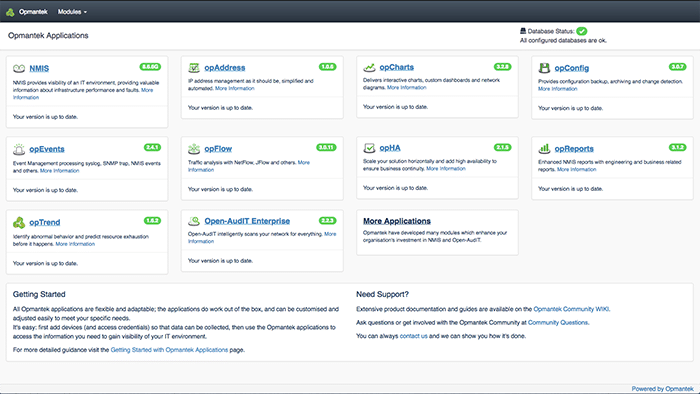
Task: Click the NMIS application icon
Action: point(19,68)
